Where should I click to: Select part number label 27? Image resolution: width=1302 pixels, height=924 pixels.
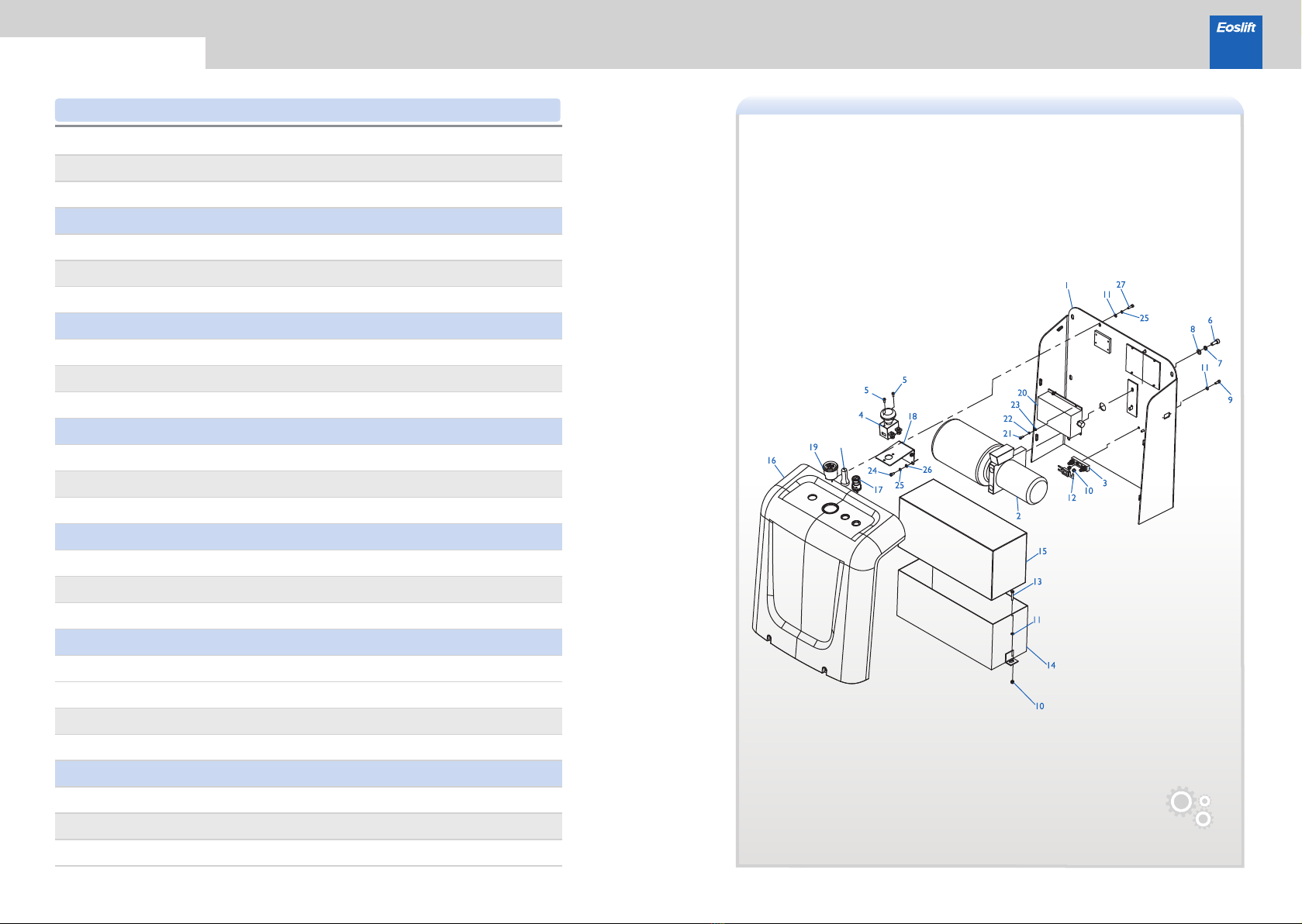pos(1121,284)
